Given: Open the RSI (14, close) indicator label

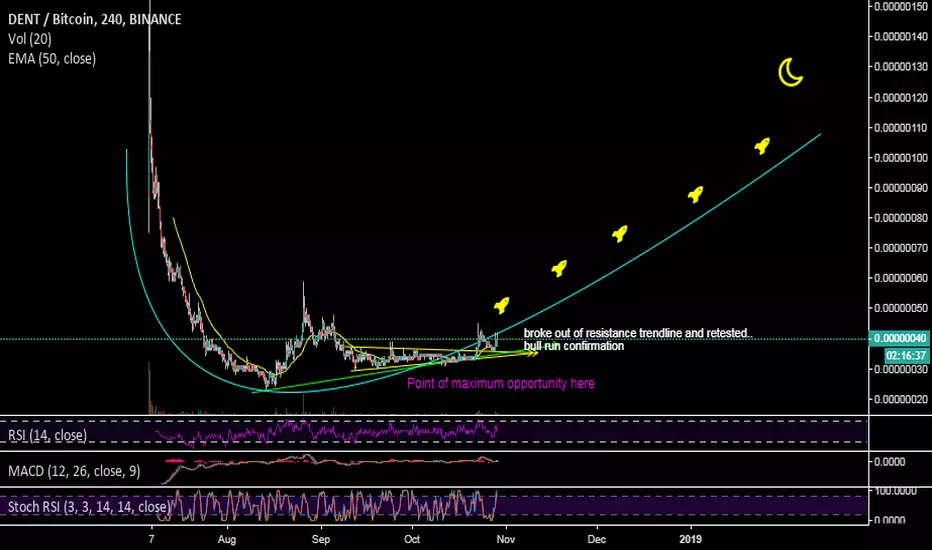Looking at the screenshot, I should tap(47, 435).
